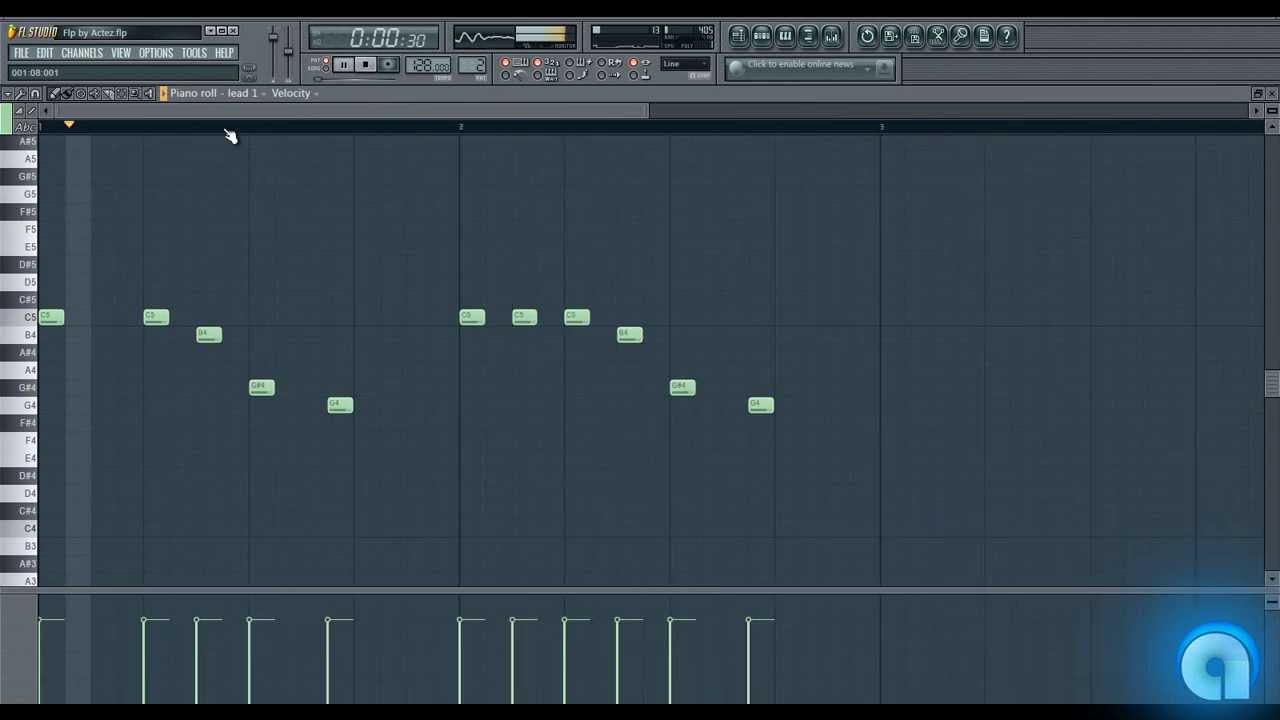Image resolution: width=1280 pixels, height=720 pixels.
Task: Click to enable online news
Action: pos(801,65)
